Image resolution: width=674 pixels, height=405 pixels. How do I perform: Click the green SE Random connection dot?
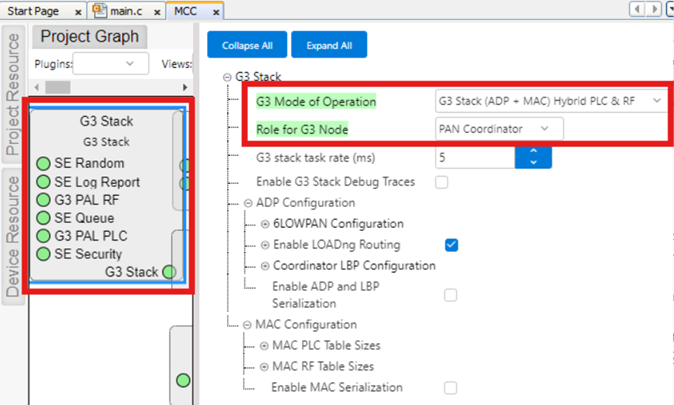[x=43, y=164]
